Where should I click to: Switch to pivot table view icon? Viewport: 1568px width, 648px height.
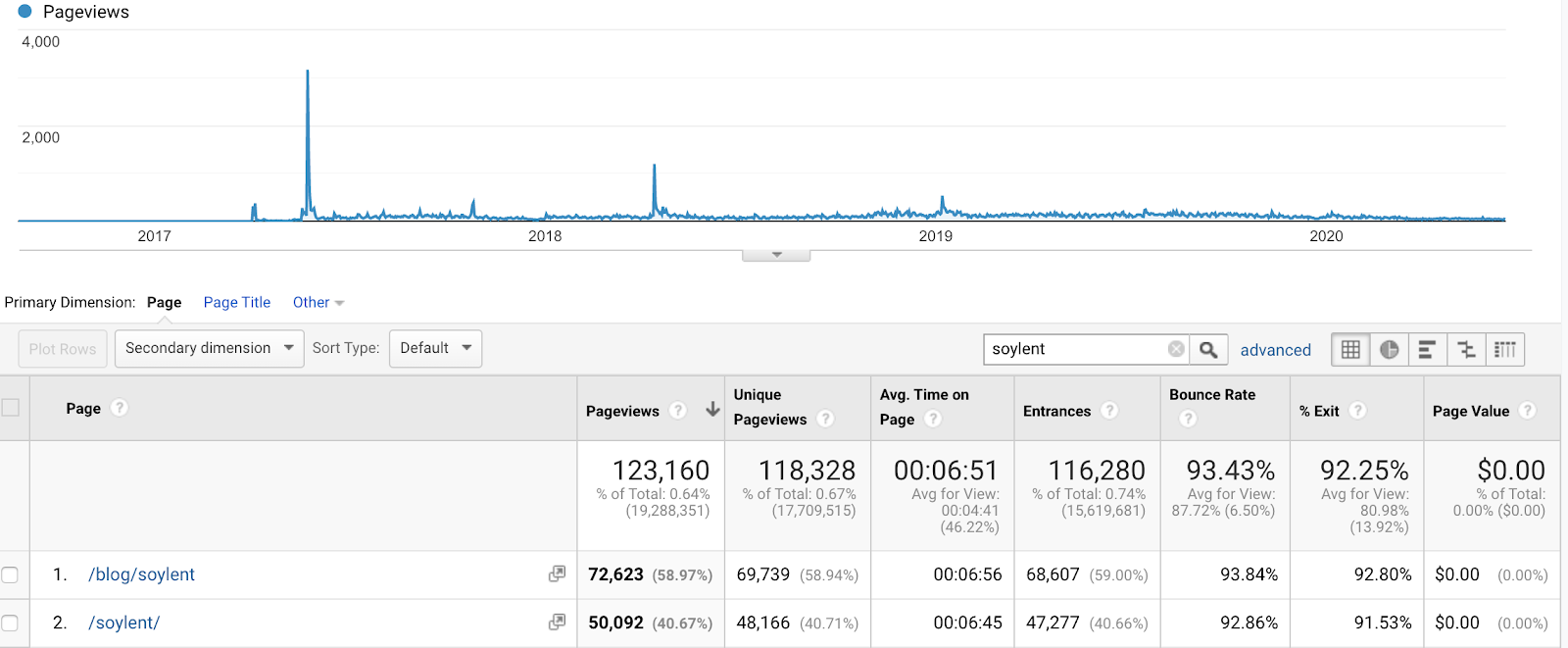pos(1504,349)
